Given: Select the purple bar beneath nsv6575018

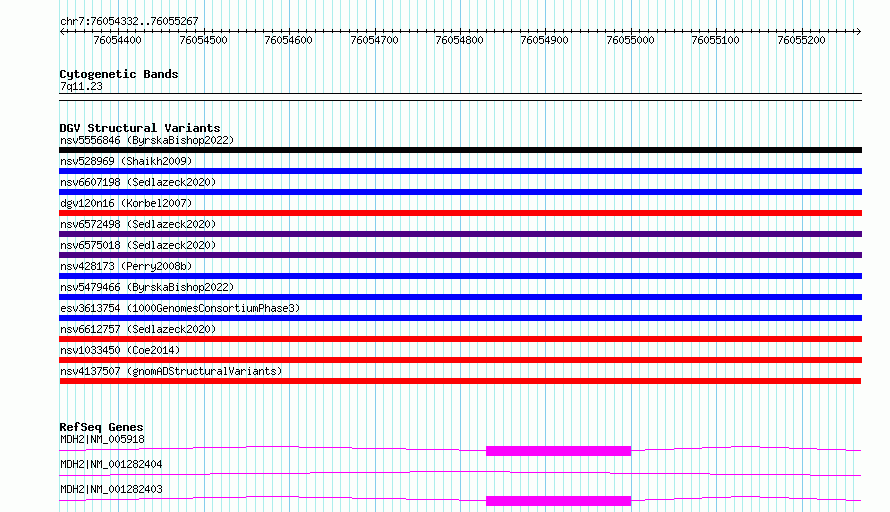Looking at the screenshot, I should (x=460, y=255).
